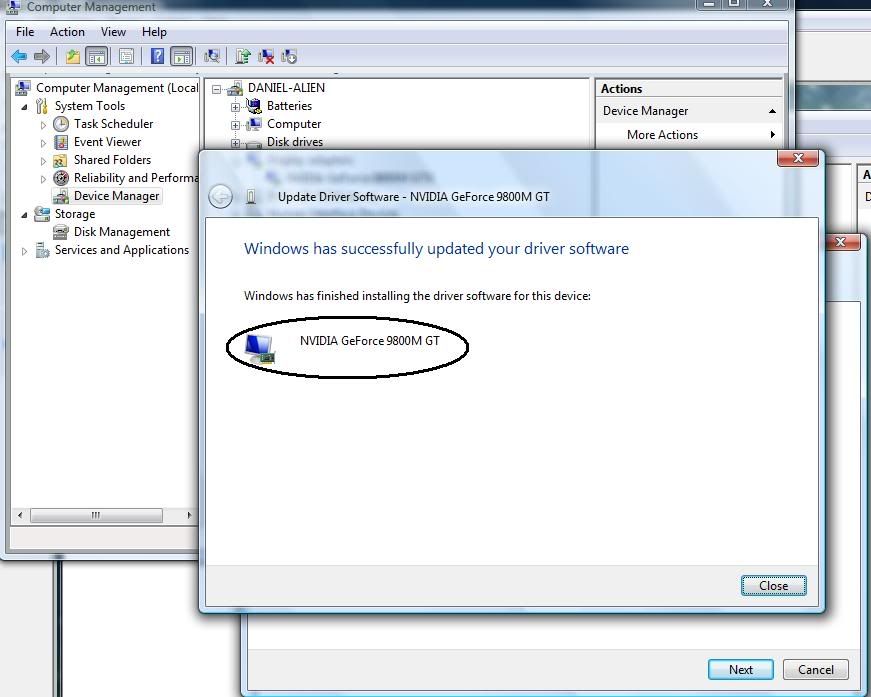
Task: Select Disk Management in the tree
Action: coord(122,232)
